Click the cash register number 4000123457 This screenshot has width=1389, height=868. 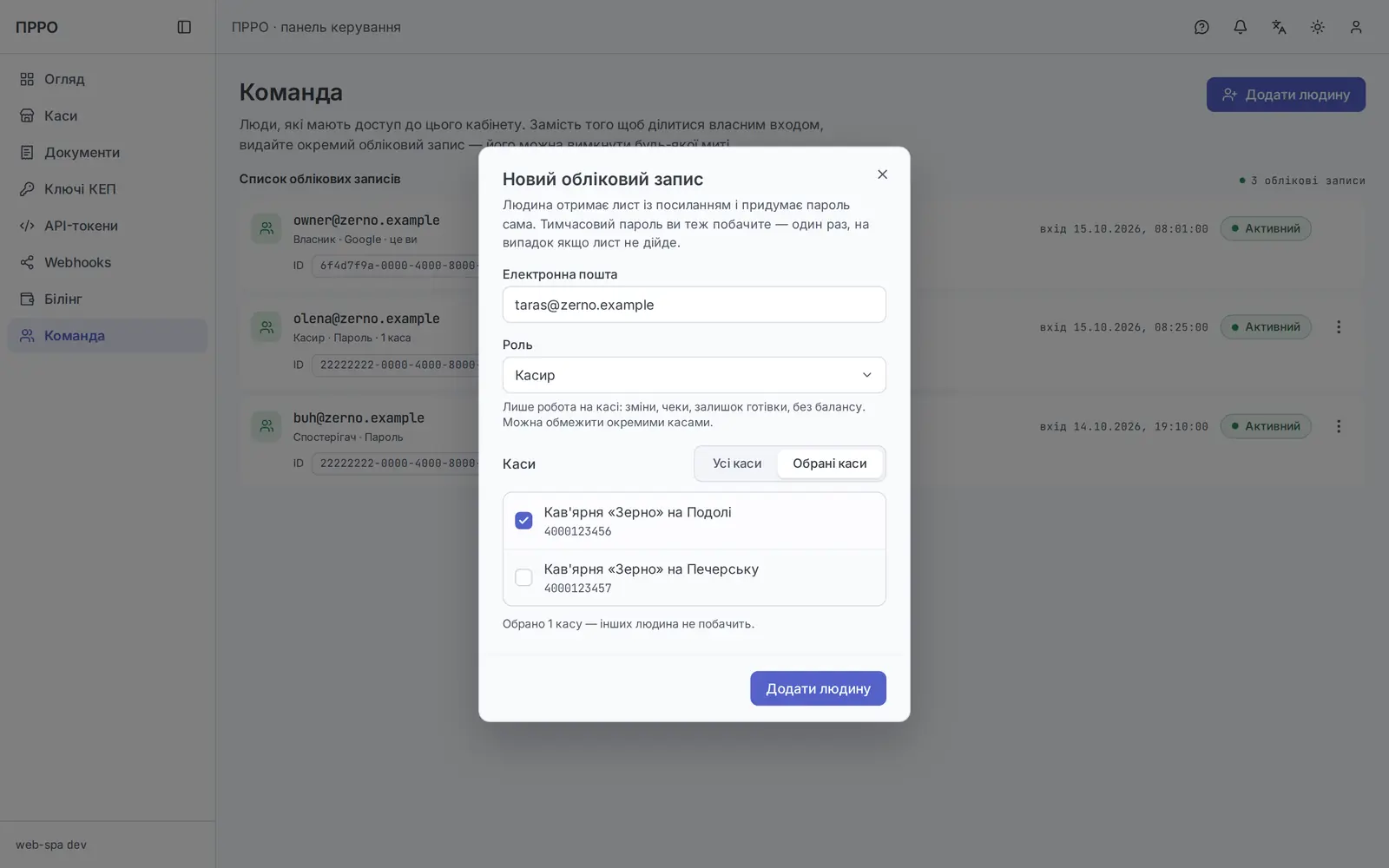pos(577,589)
